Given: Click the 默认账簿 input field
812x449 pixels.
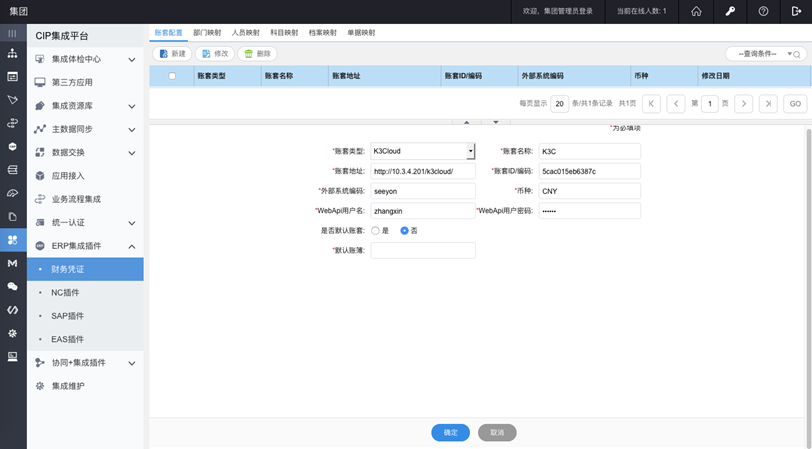Looking at the screenshot, I should point(422,250).
